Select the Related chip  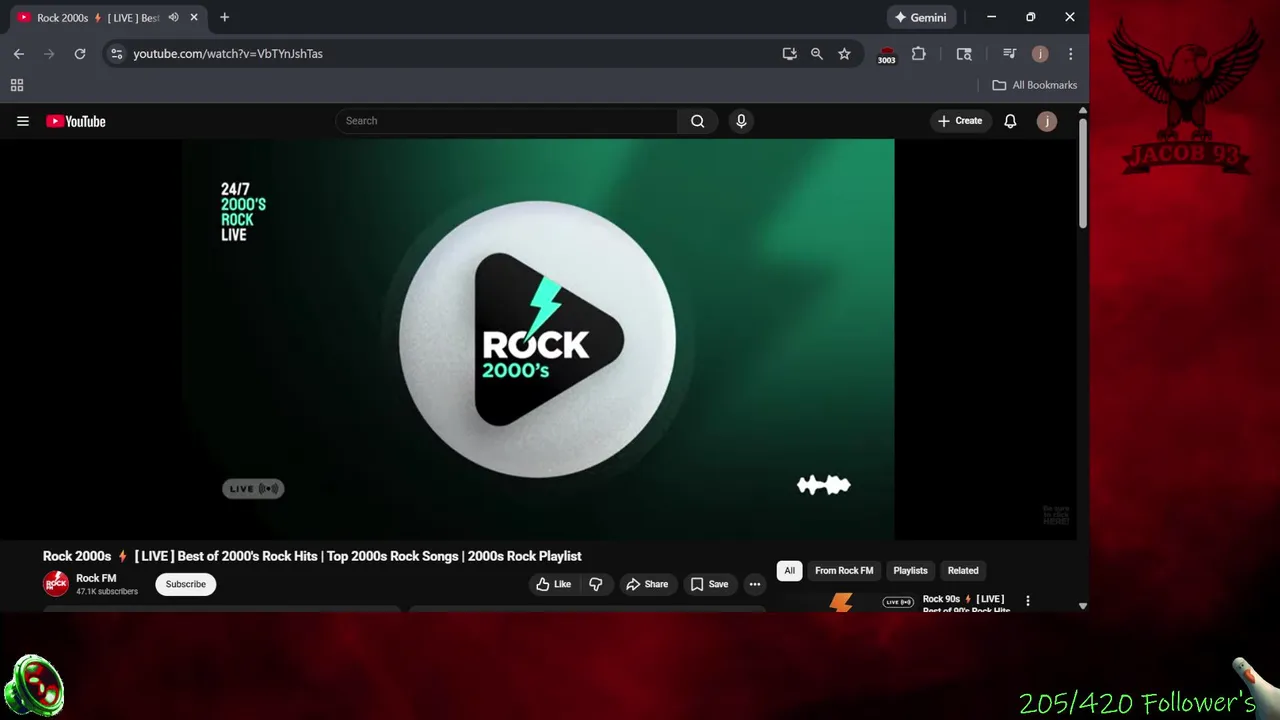pos(963,570)
